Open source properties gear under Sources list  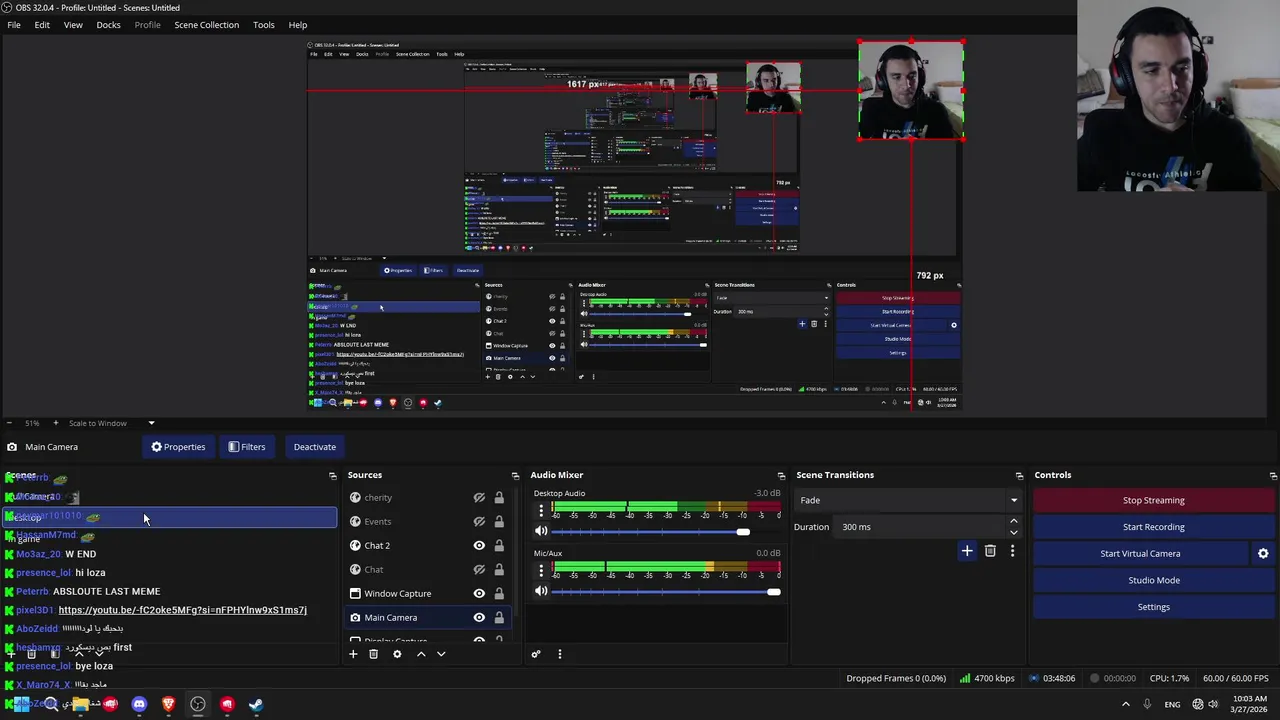[397, 654]
